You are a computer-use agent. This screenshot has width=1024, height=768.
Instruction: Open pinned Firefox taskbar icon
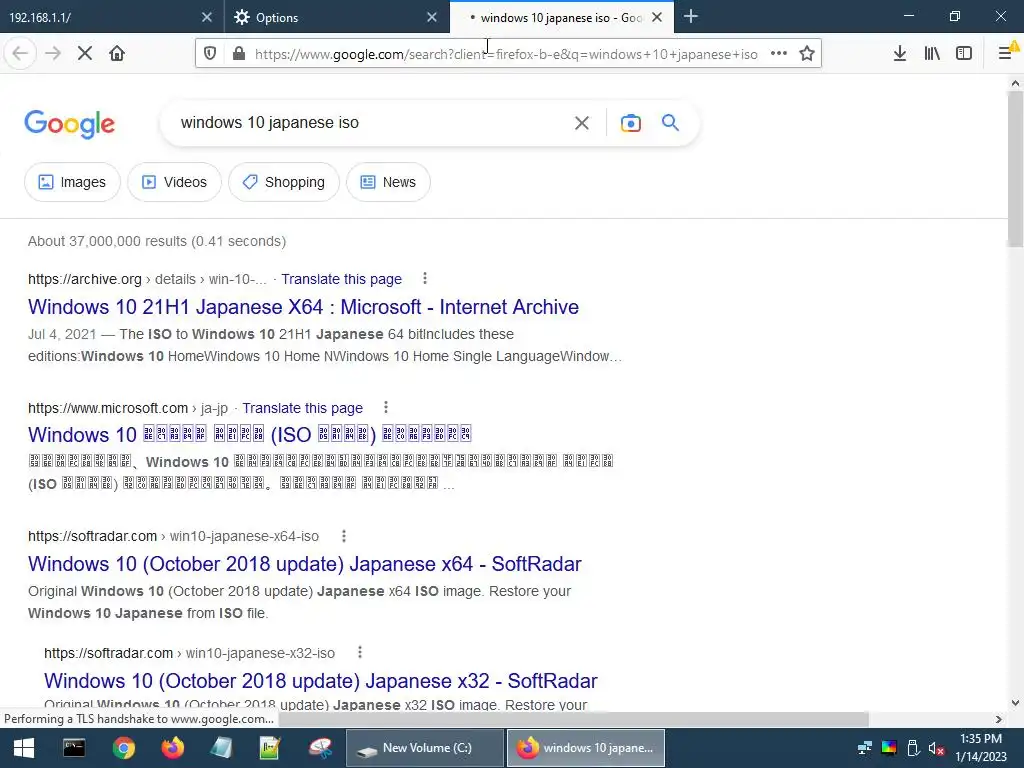pyautogui.click(x=172, y=748)
